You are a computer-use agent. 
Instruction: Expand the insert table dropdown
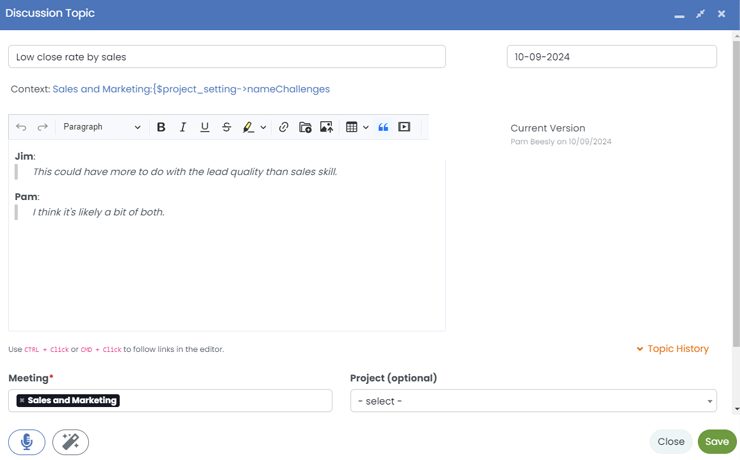click(366, 127)
